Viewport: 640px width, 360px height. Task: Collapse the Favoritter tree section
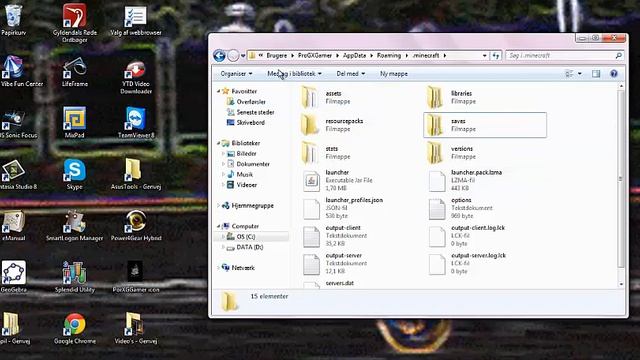(x=219, y=91)
